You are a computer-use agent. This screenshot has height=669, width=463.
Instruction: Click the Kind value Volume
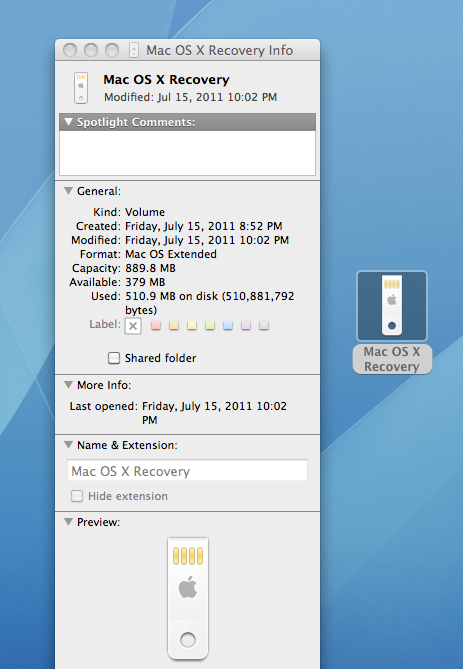point(145,212)
